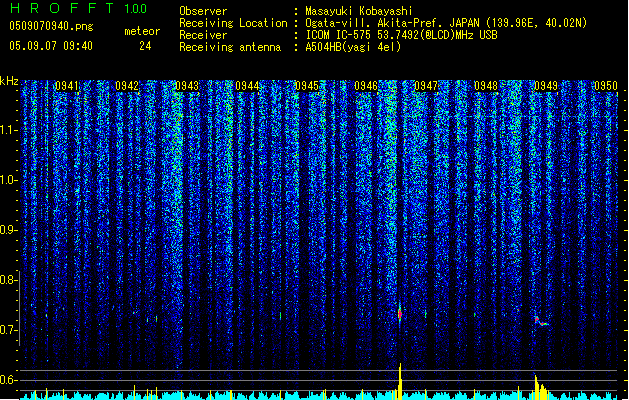
Task: Select the file name 0509070940.png
Action: (x=51, y=26)
